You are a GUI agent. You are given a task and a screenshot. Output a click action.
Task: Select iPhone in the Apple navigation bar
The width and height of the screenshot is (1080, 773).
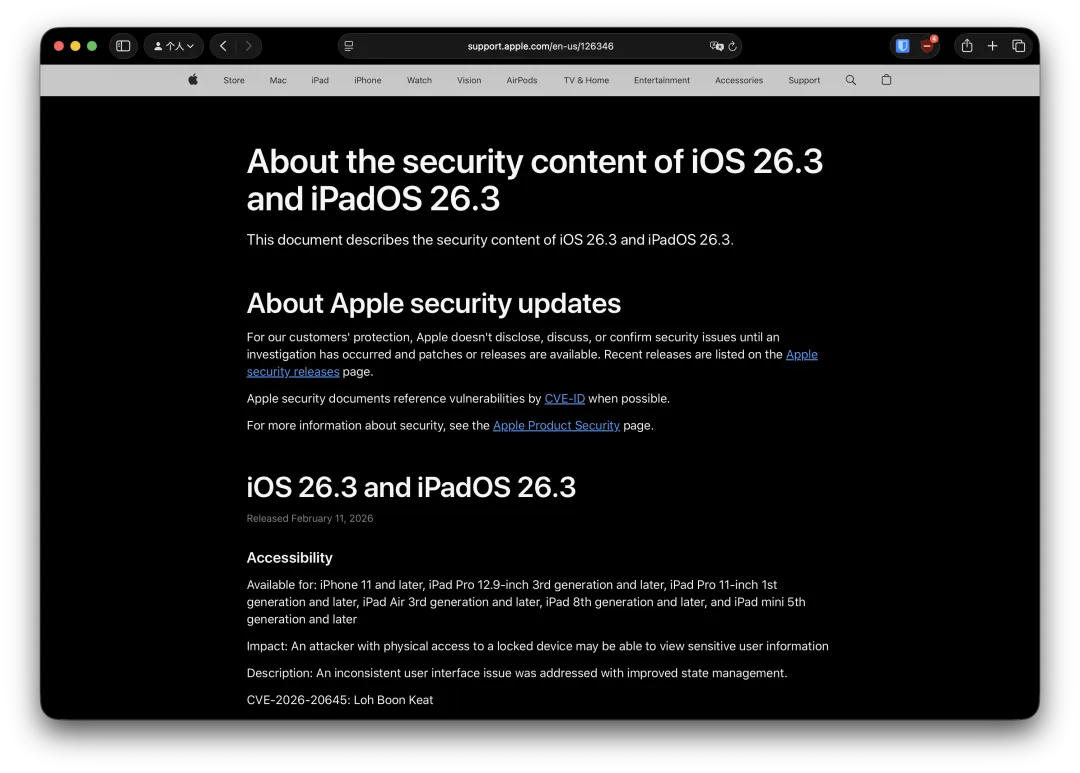pyautogui.click(x=367, y=80)
